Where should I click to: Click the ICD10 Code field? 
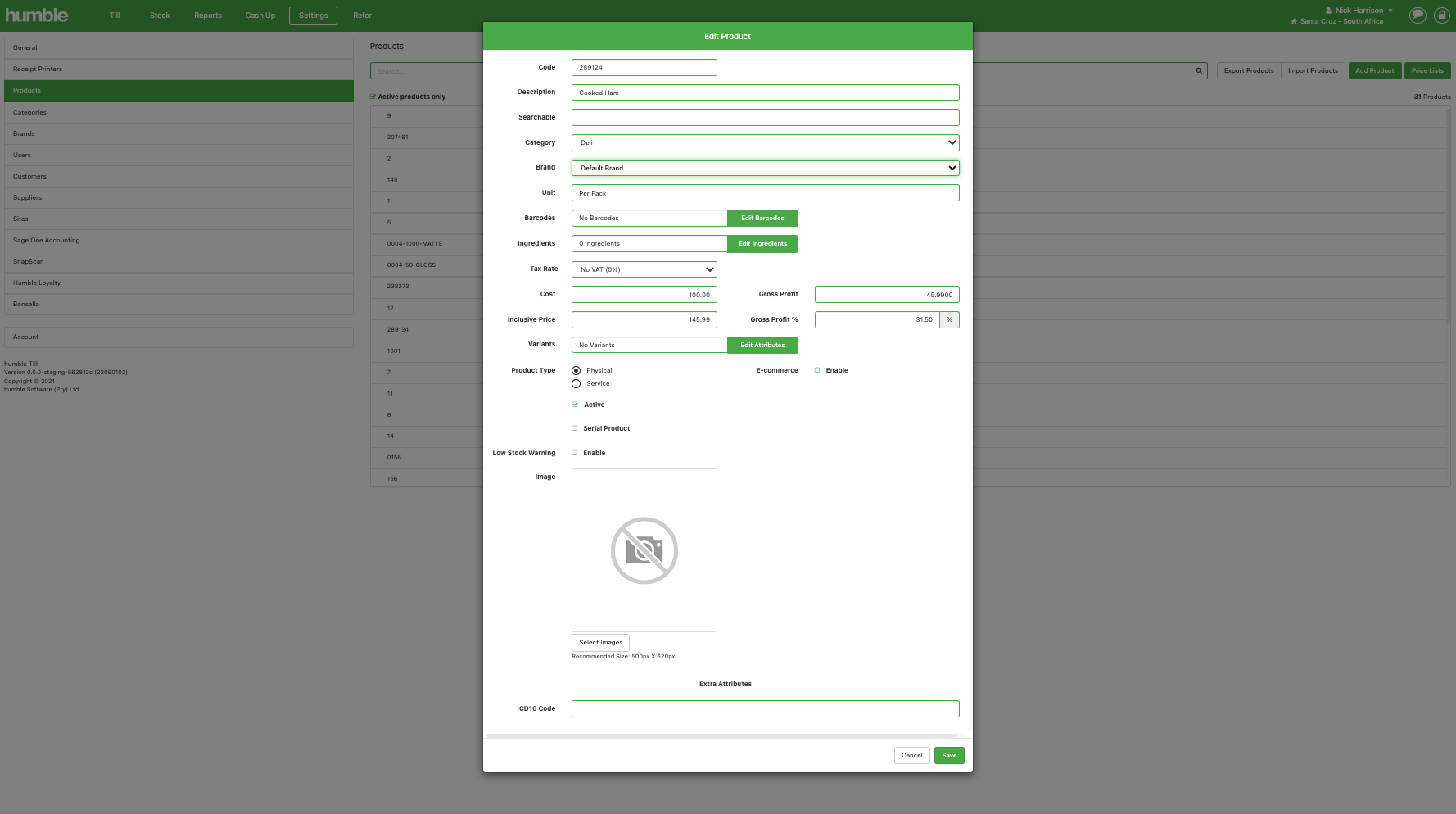click(x=765, y=709)
